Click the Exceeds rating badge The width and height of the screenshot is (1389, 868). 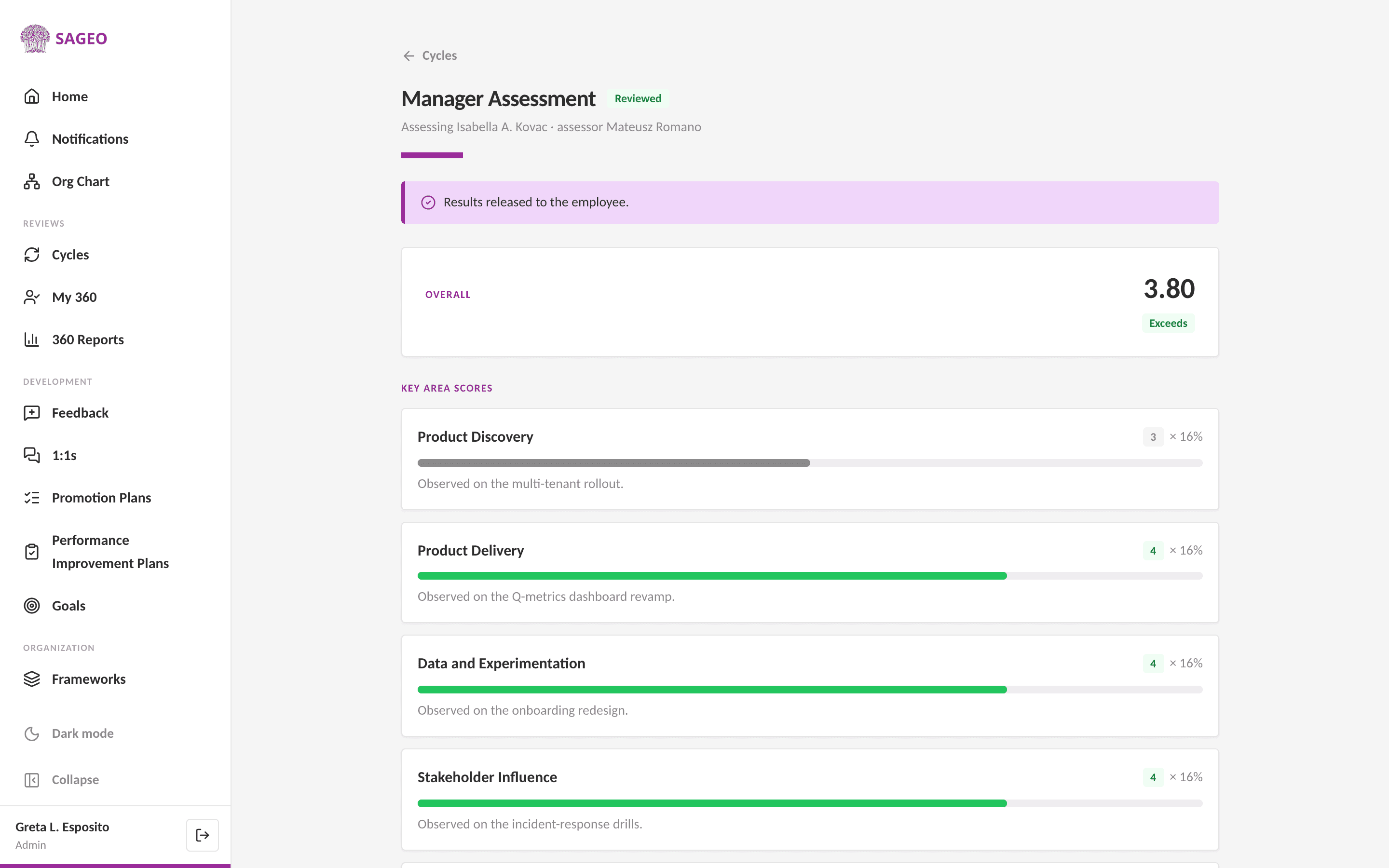(1168, 323)
